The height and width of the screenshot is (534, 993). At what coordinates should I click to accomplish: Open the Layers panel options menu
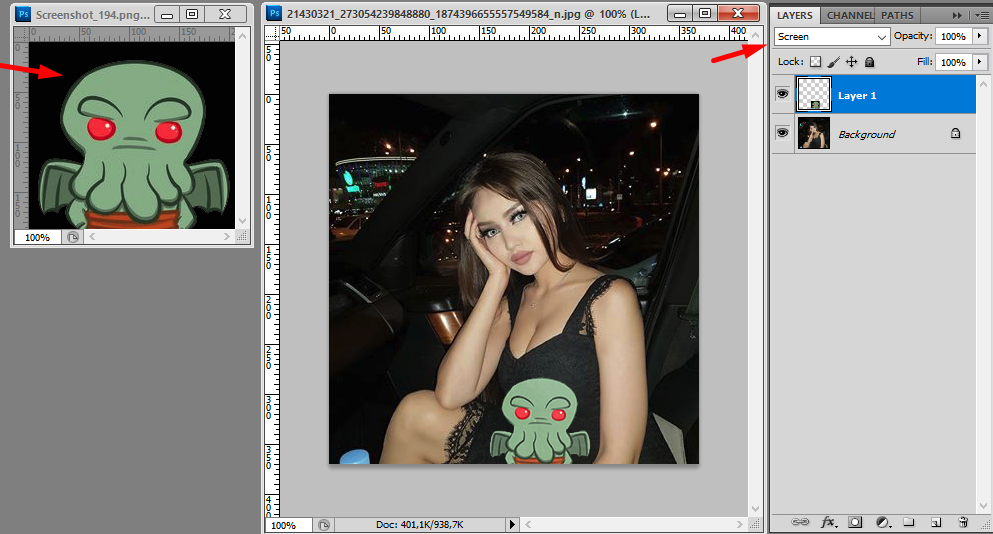pyautogui.click(x=982, y=15)
